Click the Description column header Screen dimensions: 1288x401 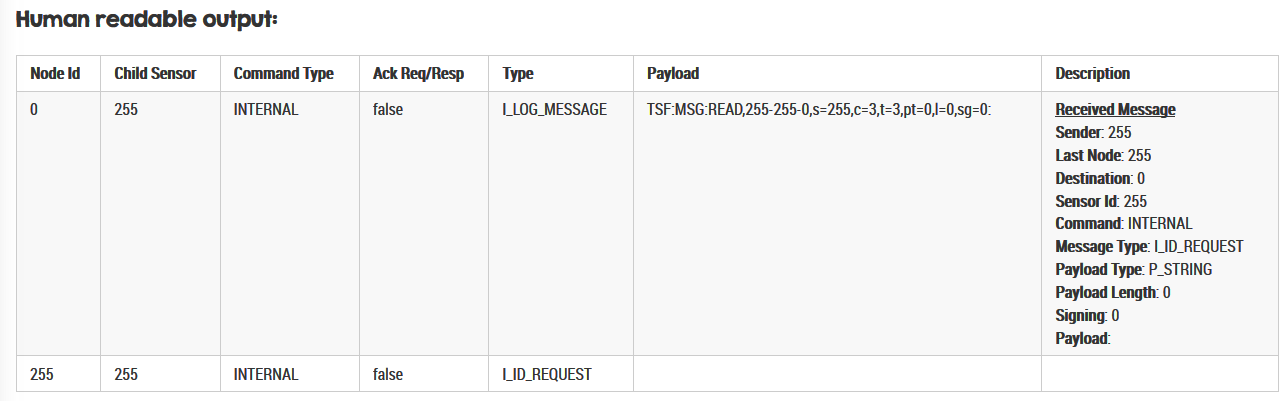point(1092,74)
